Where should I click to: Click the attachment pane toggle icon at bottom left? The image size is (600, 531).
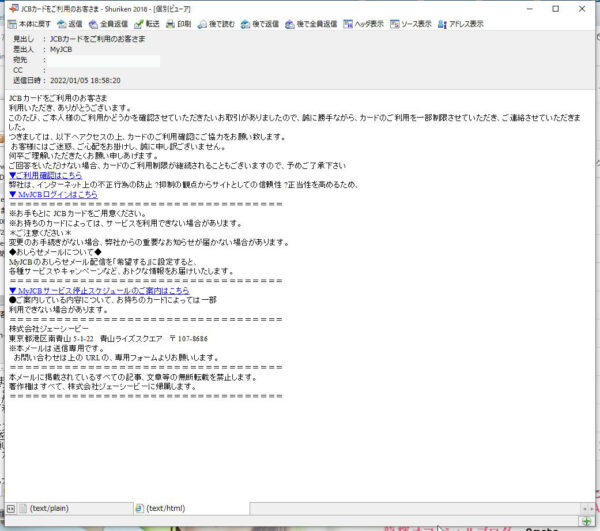(11, 508)
